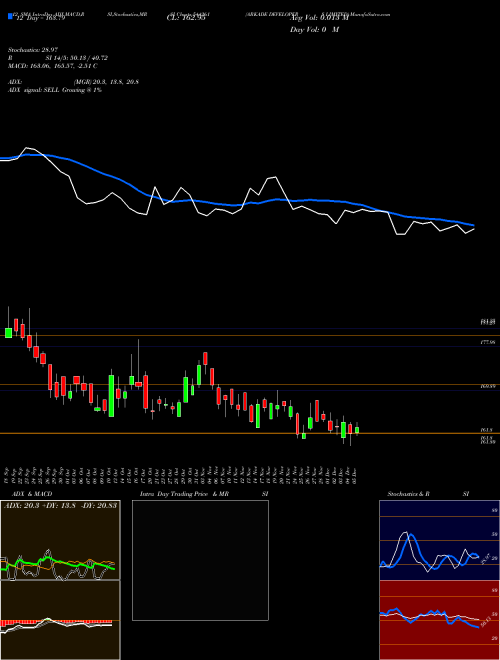Click the ARKADE DEVELOPER title text
The height and width of the screenshot is (660, 500).
(272, 14)
